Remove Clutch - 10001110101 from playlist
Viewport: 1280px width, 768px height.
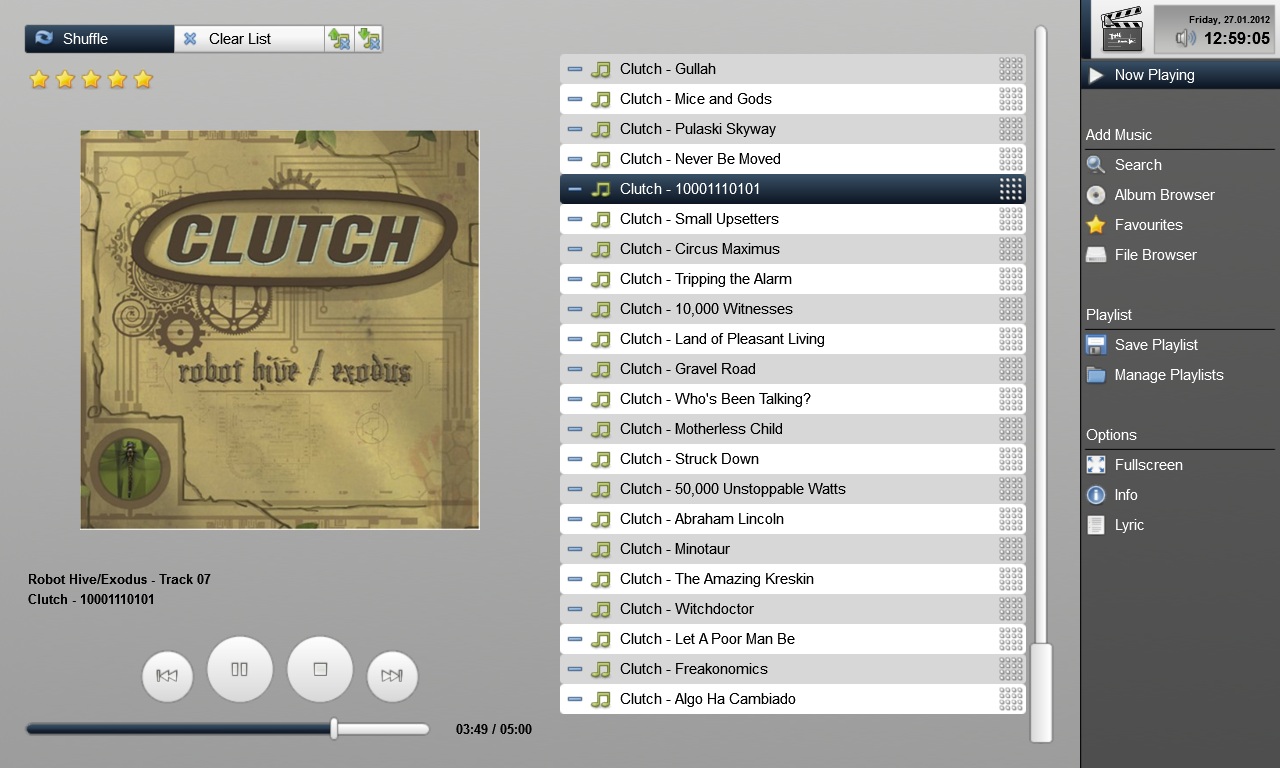coord(575,189)
